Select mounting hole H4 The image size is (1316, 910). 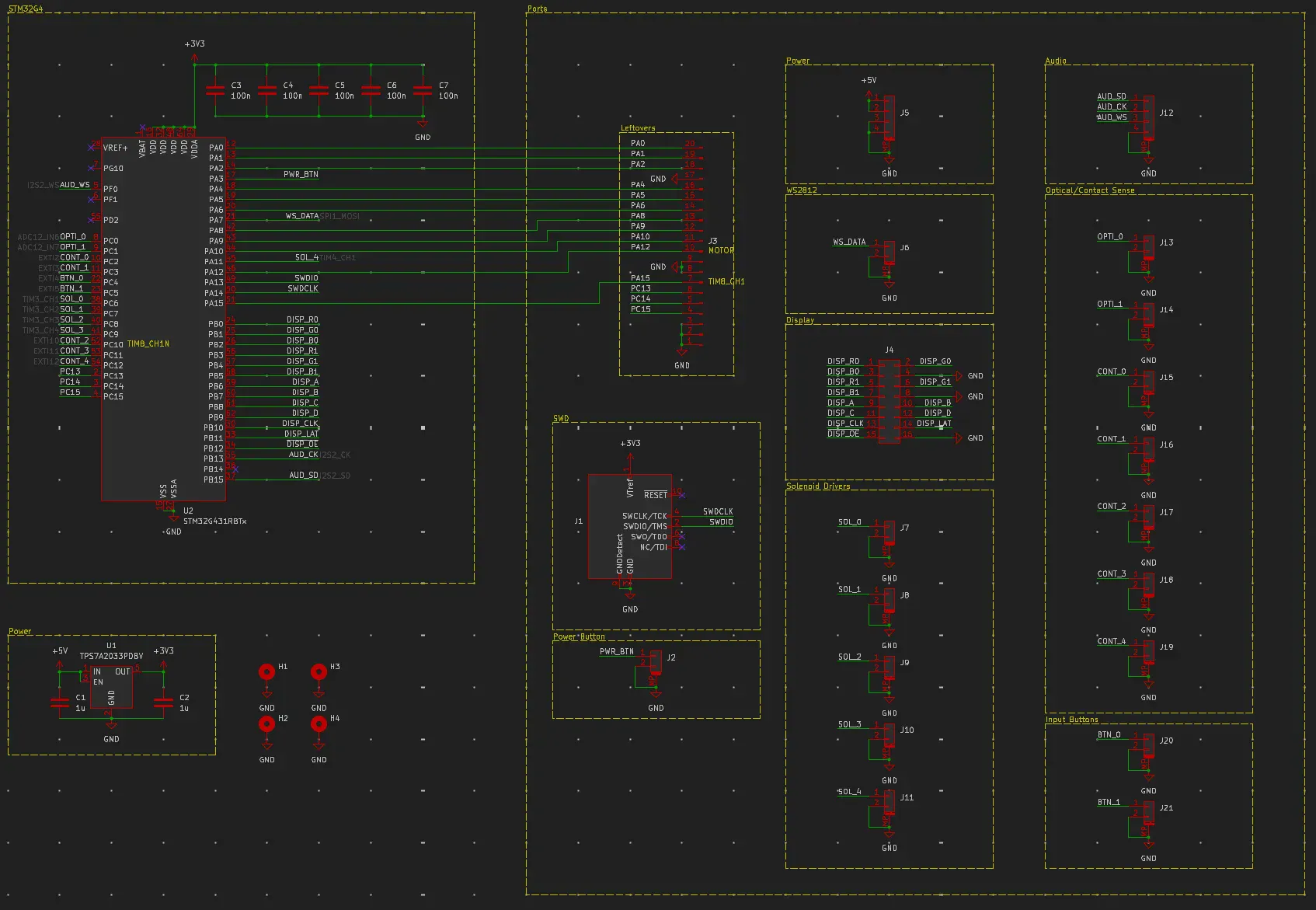[319, 723]
